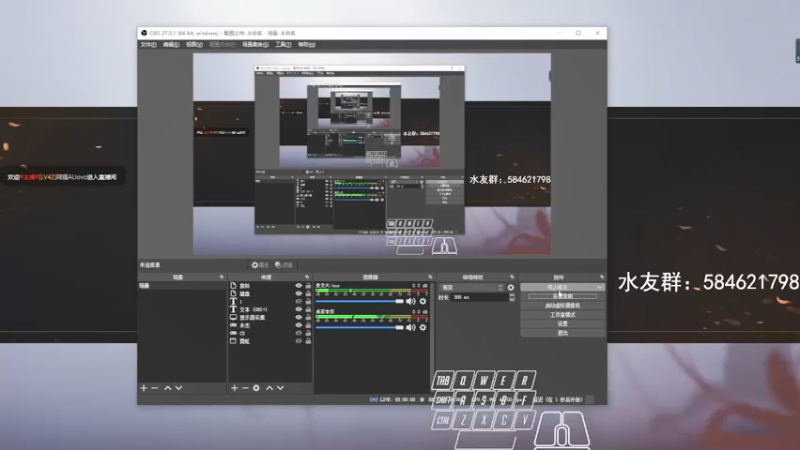Lock the 键盘 source
This screenshot has width=800, height=450.
pos(308,294)
